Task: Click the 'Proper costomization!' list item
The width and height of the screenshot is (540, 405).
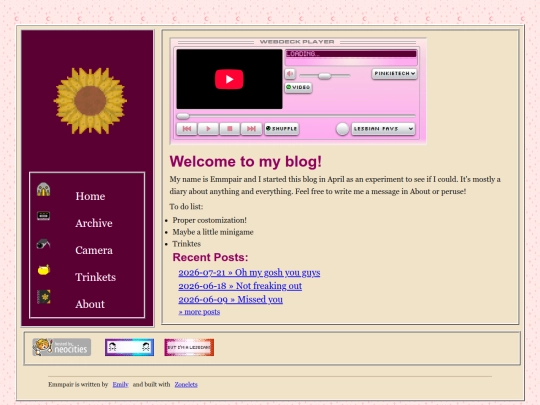Action: click(209, 220)
